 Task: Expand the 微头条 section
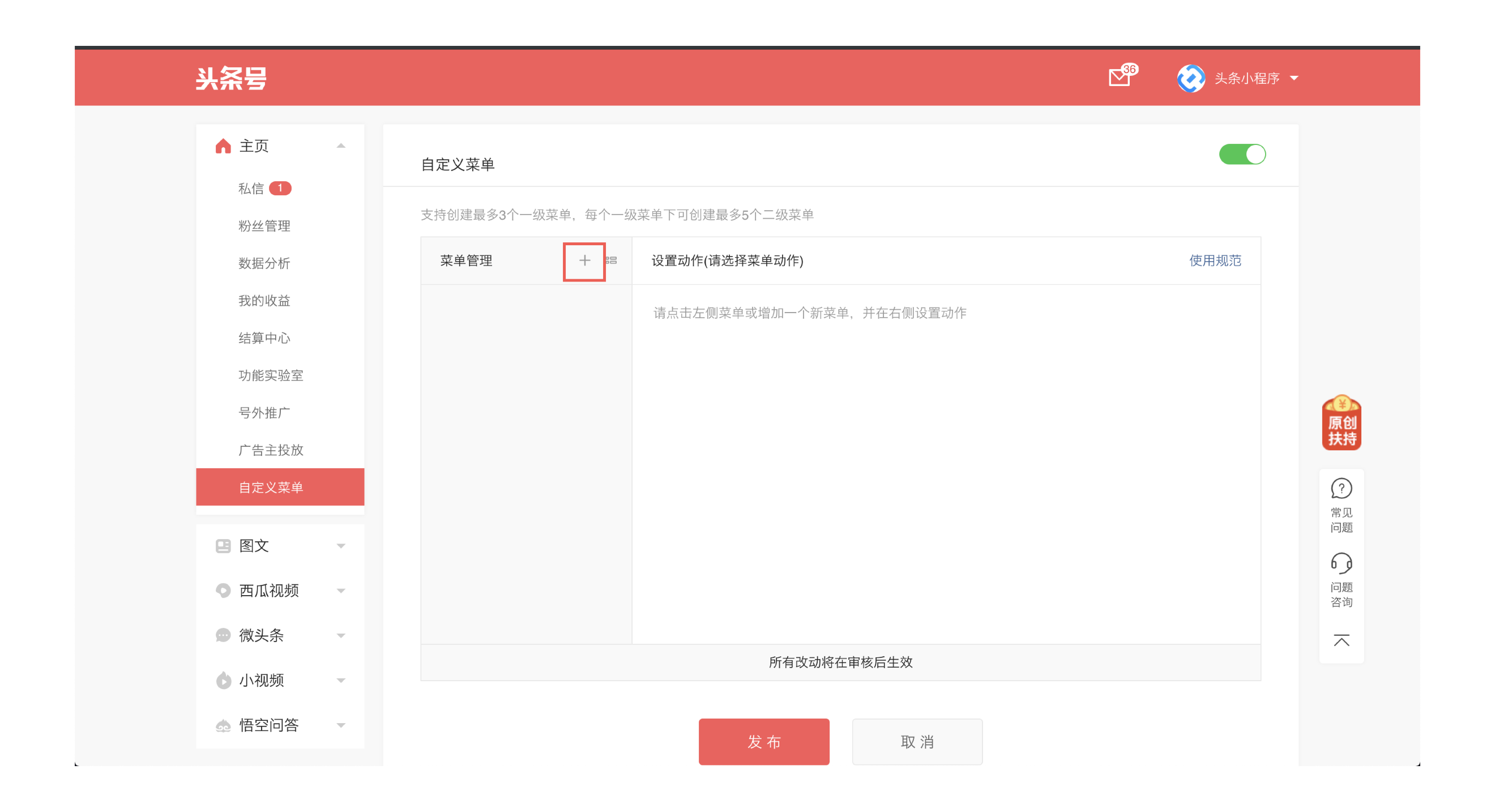pyautogui.click(x=341, y=635)
